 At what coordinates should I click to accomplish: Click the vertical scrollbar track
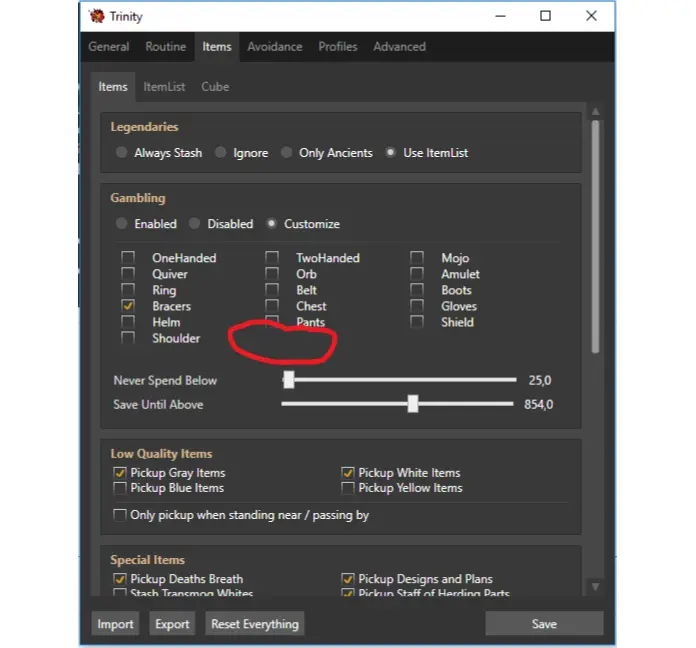click(x=596, y=450)
